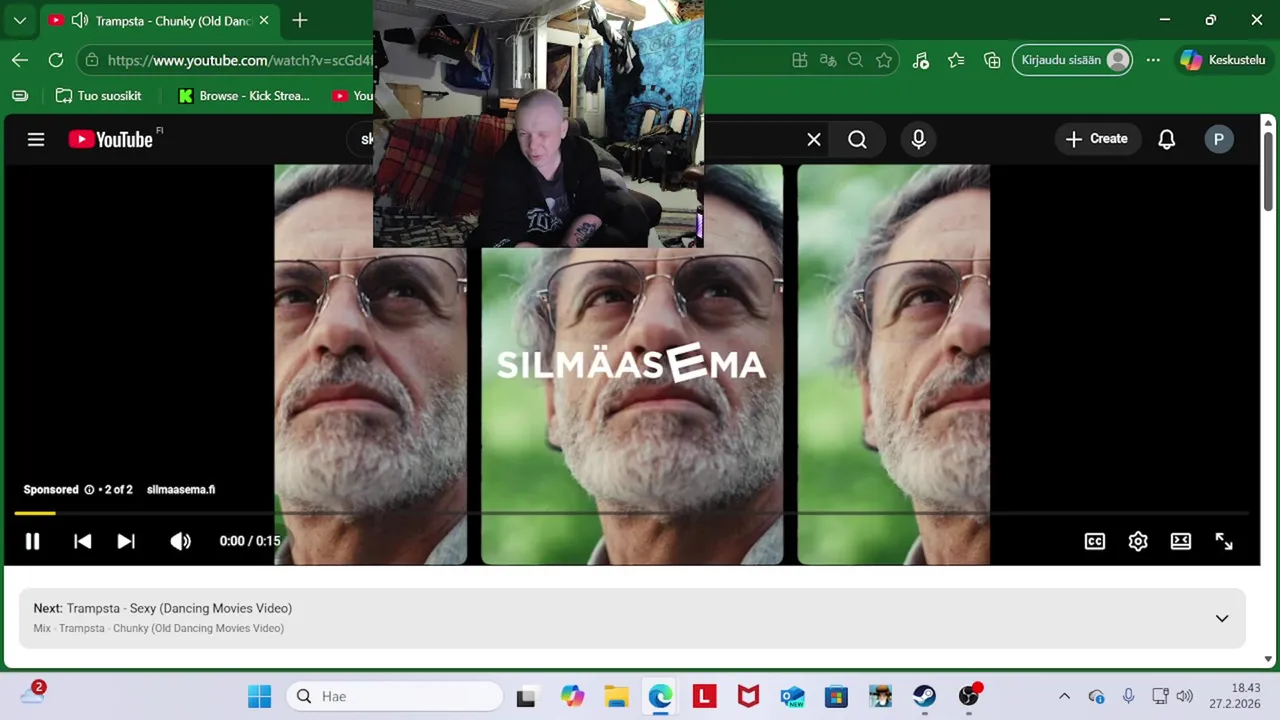Show hidden system tray icons
Viewport: 1280px width, 720px height.
pyautogui.click(x=1064, y=696)
